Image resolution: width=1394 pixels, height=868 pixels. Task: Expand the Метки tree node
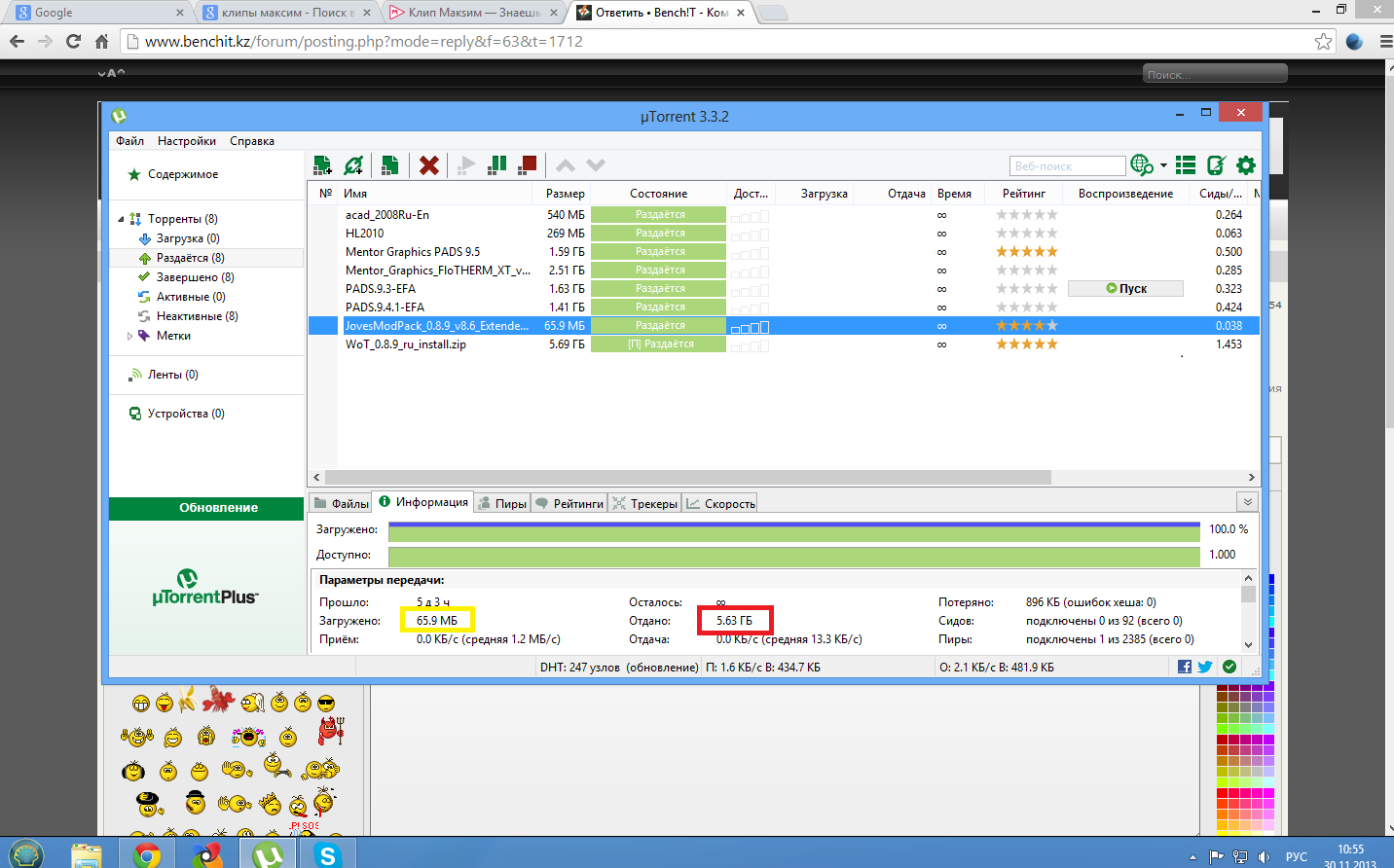tap(130, 336)
